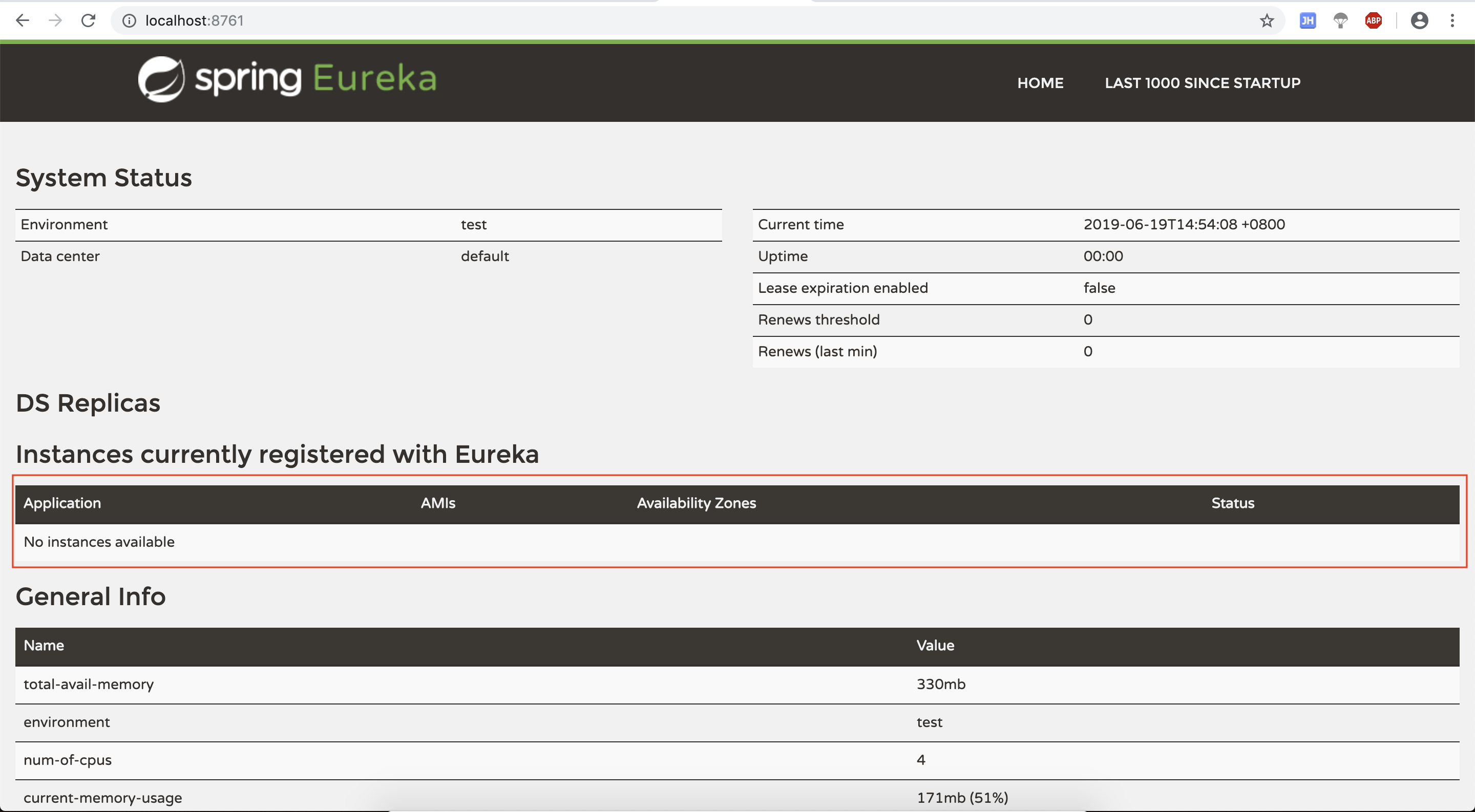This screenshot has height=812, width=1475.
Task: Open LAST 1000 SINCE STARTUP link
Action: (x=1203, y=83)
